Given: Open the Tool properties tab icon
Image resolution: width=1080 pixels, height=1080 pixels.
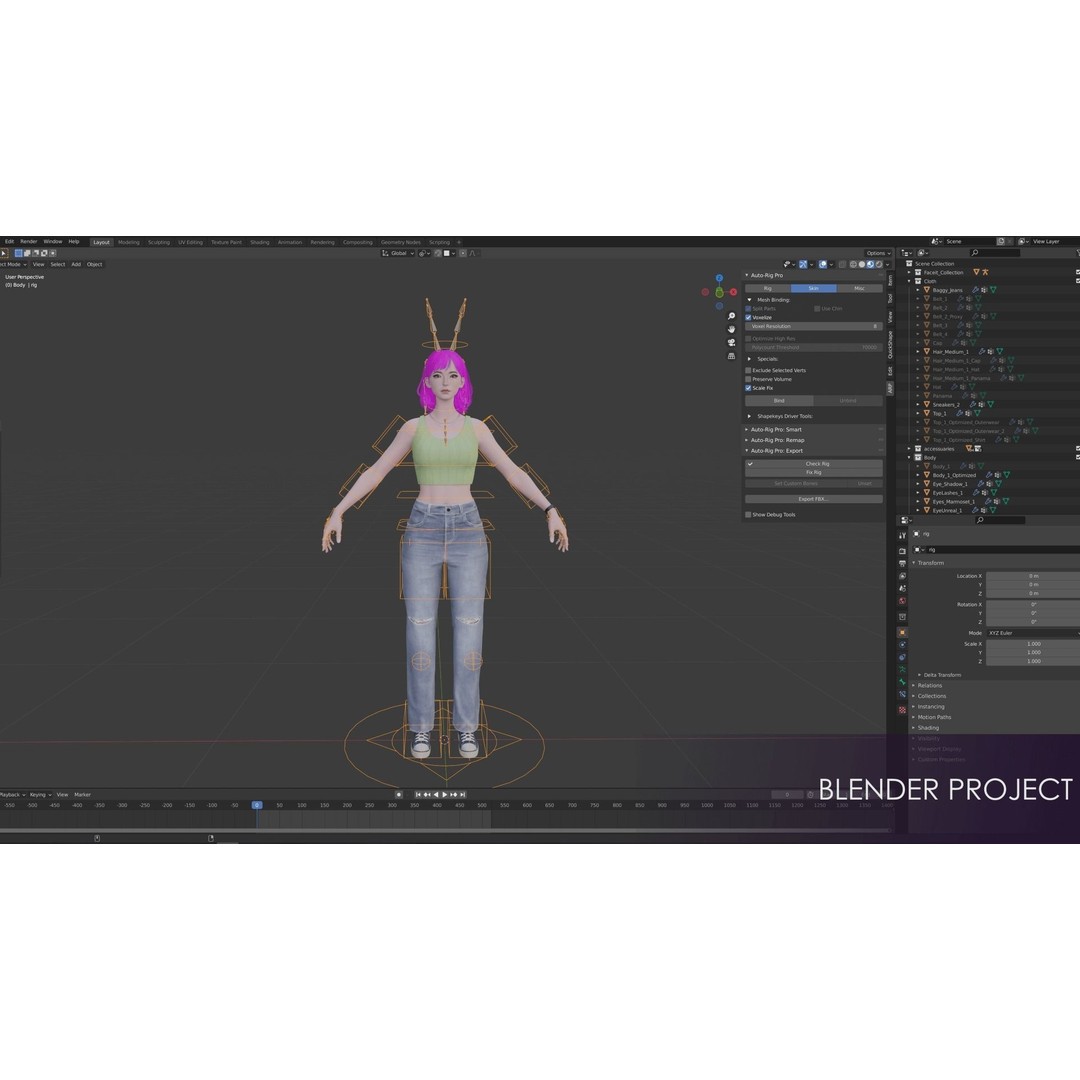Looking at the screenshot, I should (x=902, y=536).
